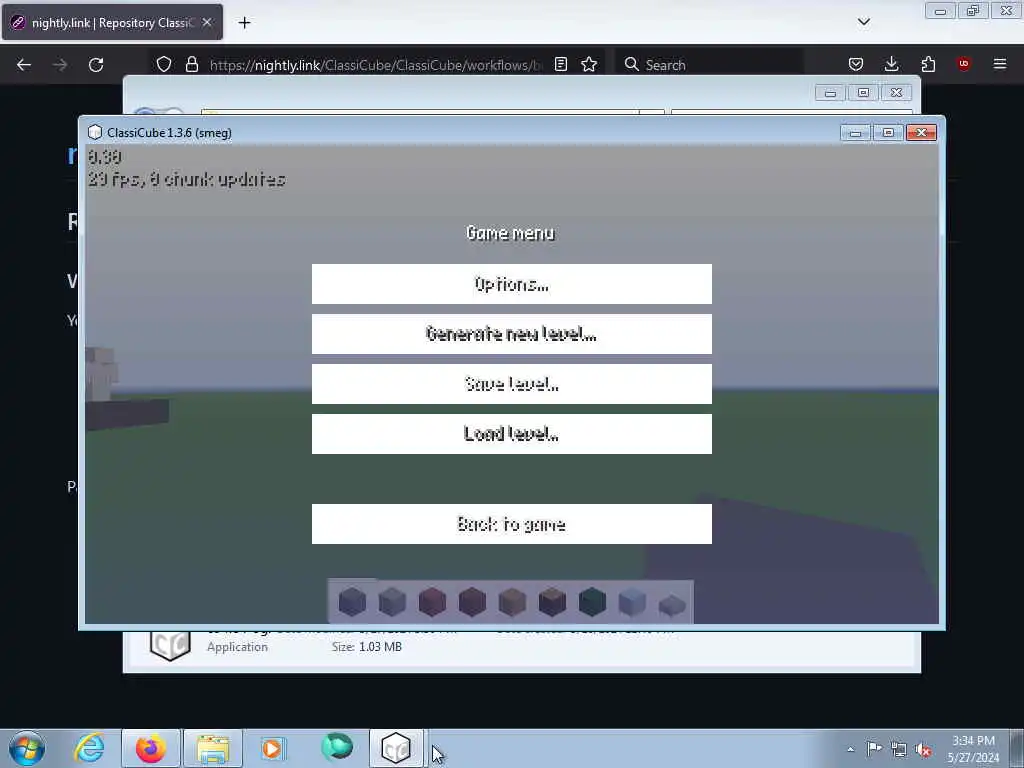The image size is (1024, 768).
Task: Open the Options... menu in ClassiCube
Action: [511, 284]
